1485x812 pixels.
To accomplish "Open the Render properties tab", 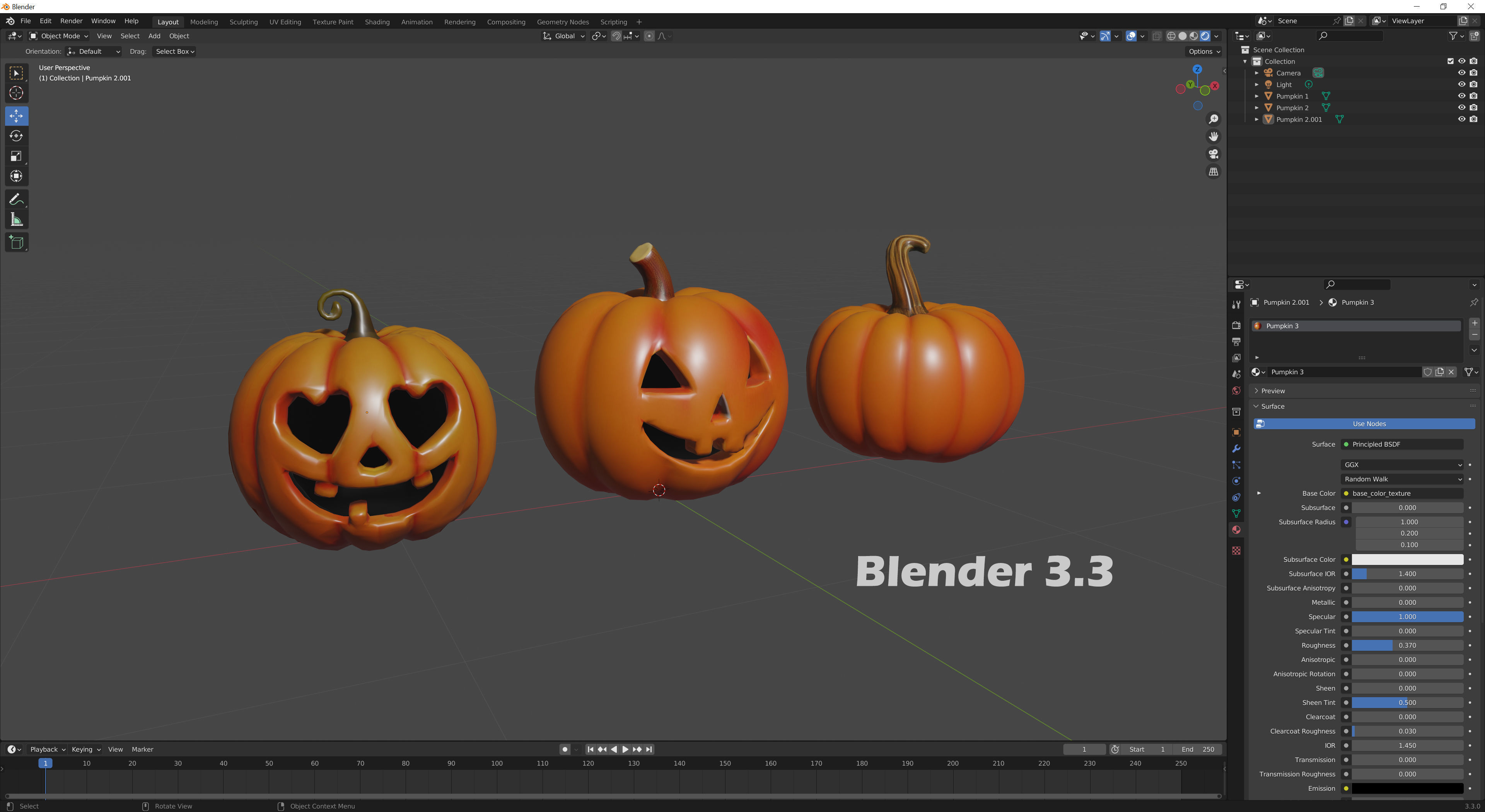I will 1236,326.
